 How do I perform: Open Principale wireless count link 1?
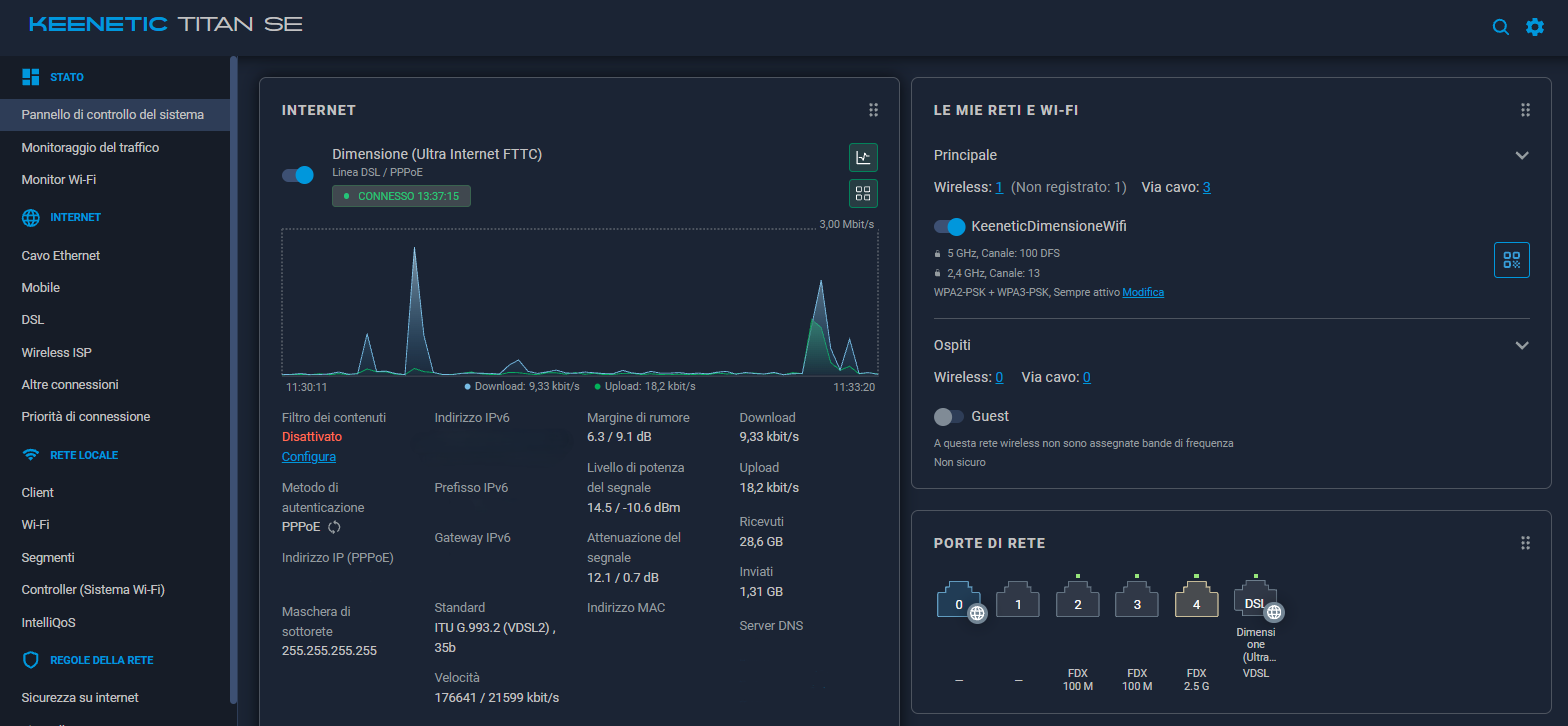click(999, 187)
